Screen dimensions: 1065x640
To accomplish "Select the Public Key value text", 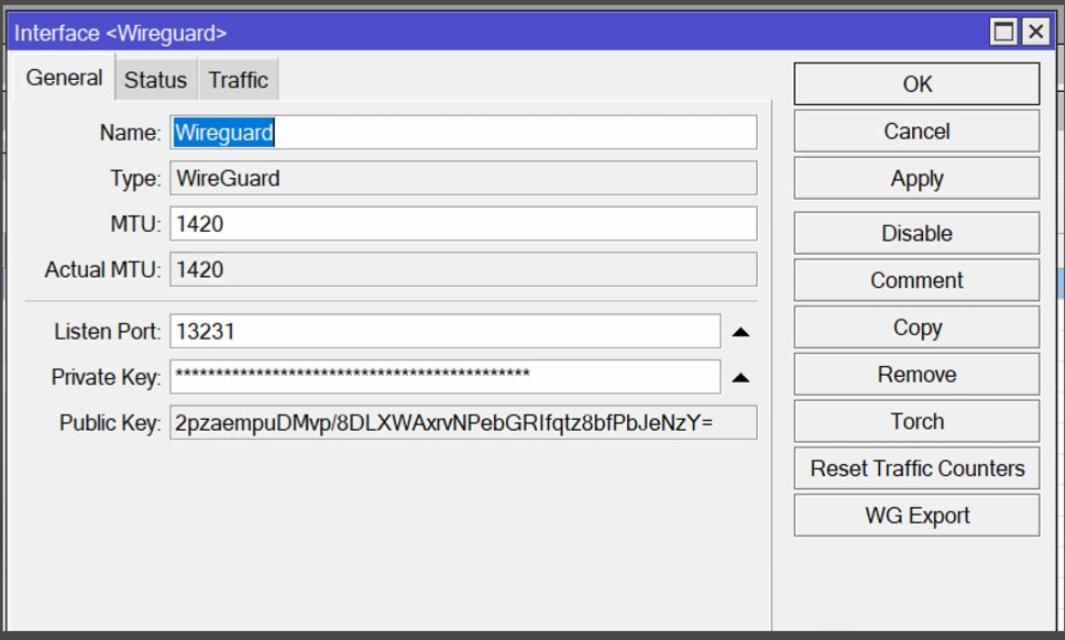I will 444,423.
